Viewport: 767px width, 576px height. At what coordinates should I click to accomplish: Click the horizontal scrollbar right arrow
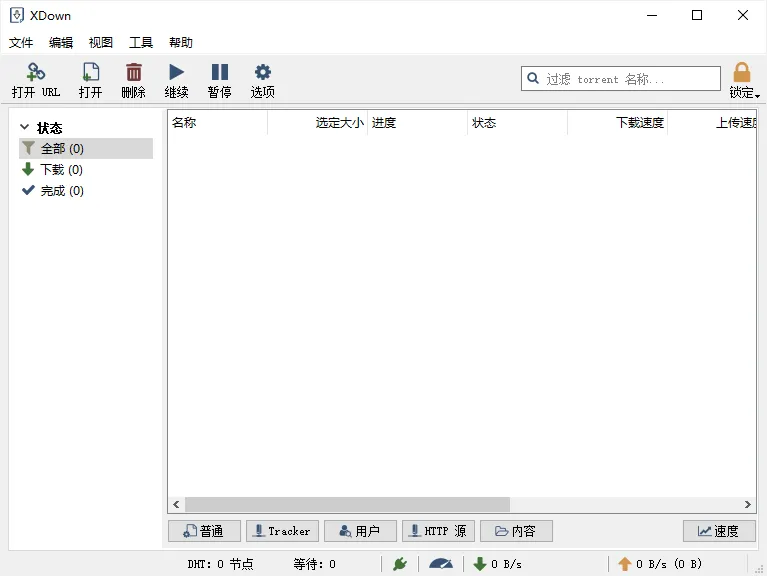[747, 504]
